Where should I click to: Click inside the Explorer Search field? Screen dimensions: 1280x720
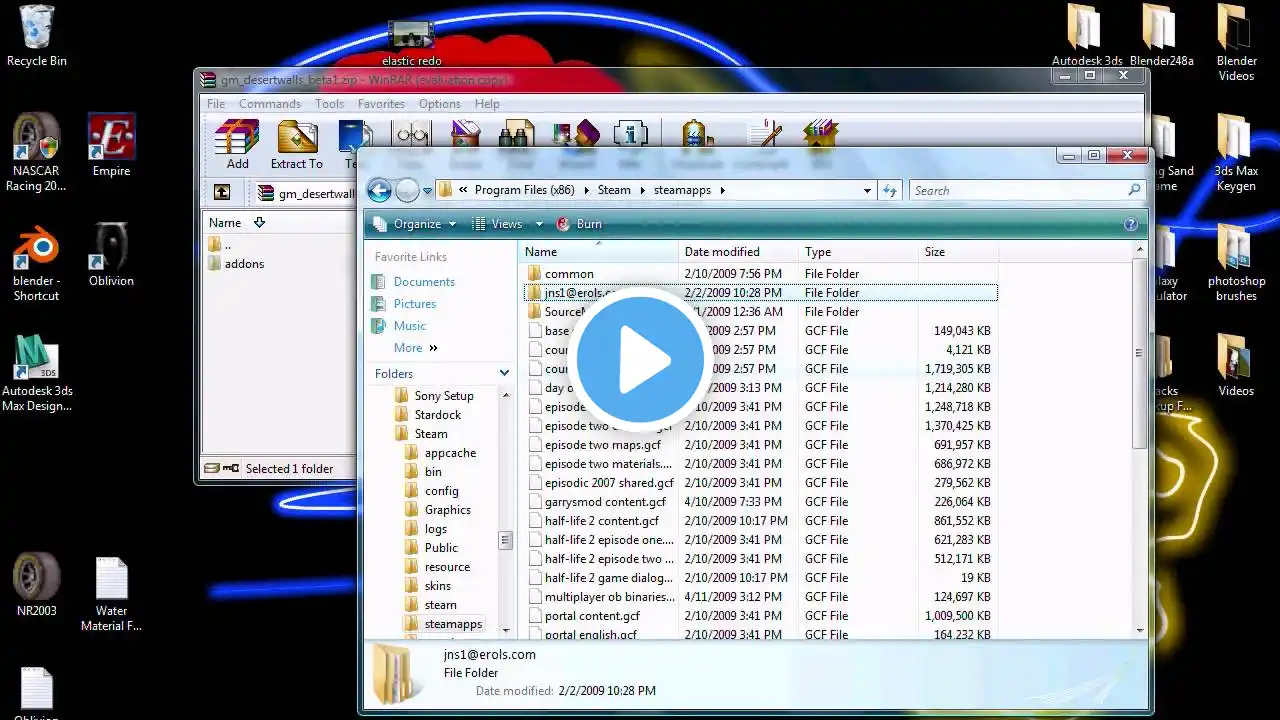point(1017,190)
